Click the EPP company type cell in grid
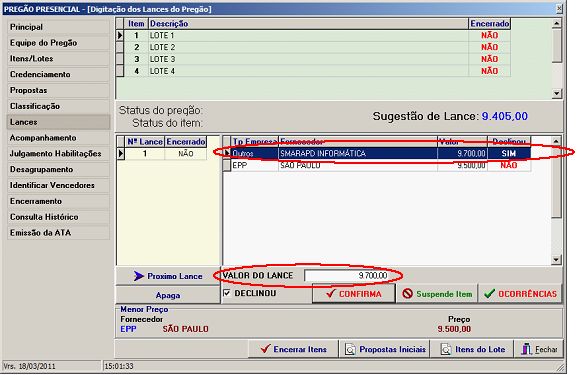Screen dimensions: 578x375 click(x=255, y=166)
